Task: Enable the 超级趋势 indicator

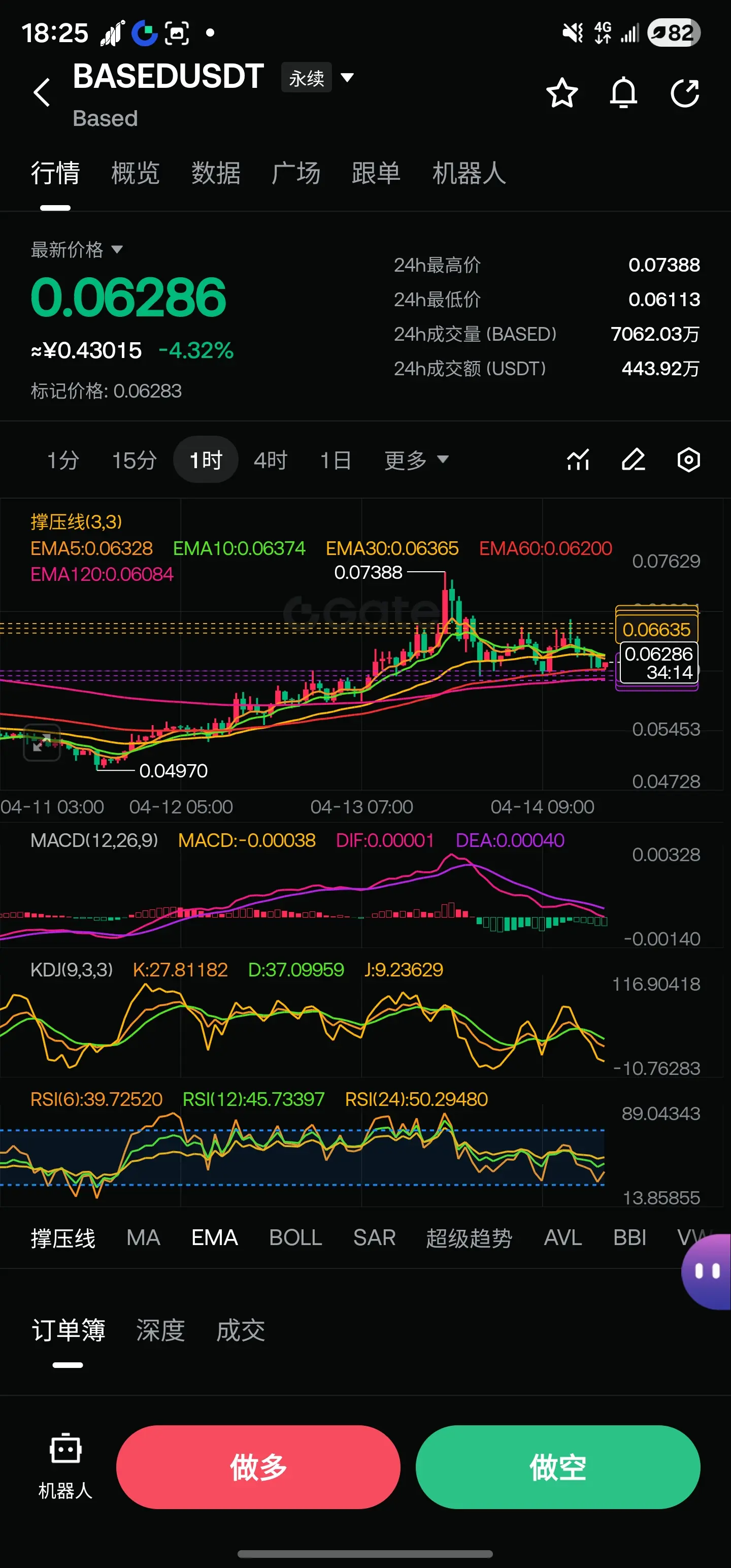Action: pos(469,1238)
